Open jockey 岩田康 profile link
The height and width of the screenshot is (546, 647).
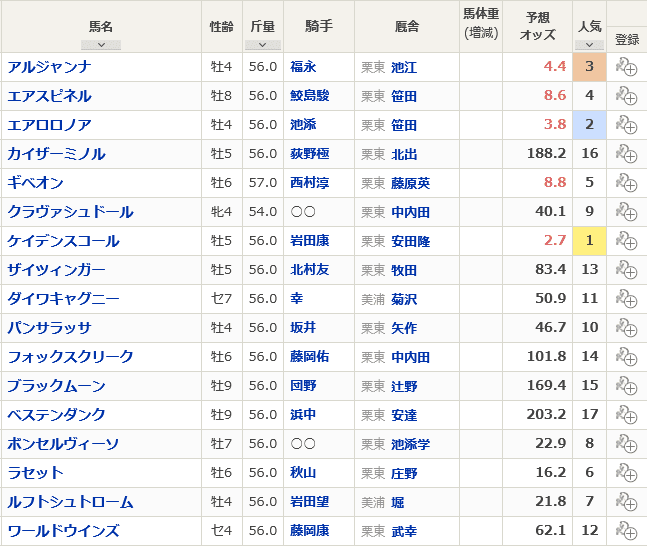coord(309,241)
